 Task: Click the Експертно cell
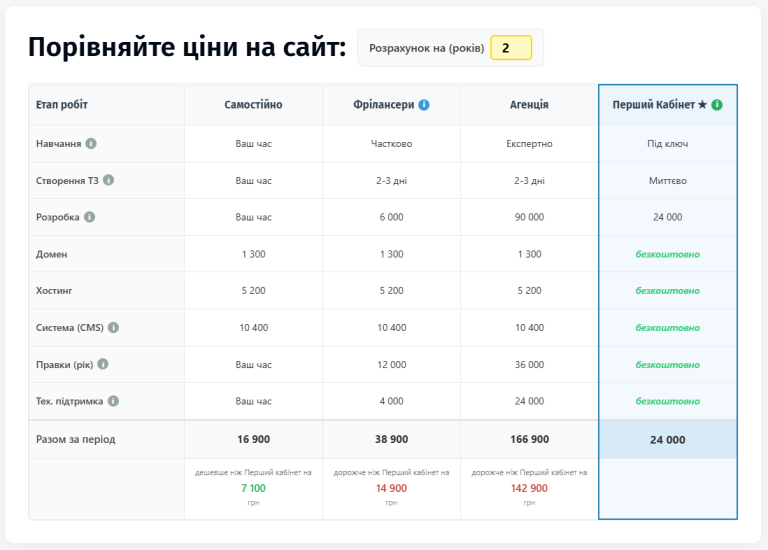(x=529, y=143)
